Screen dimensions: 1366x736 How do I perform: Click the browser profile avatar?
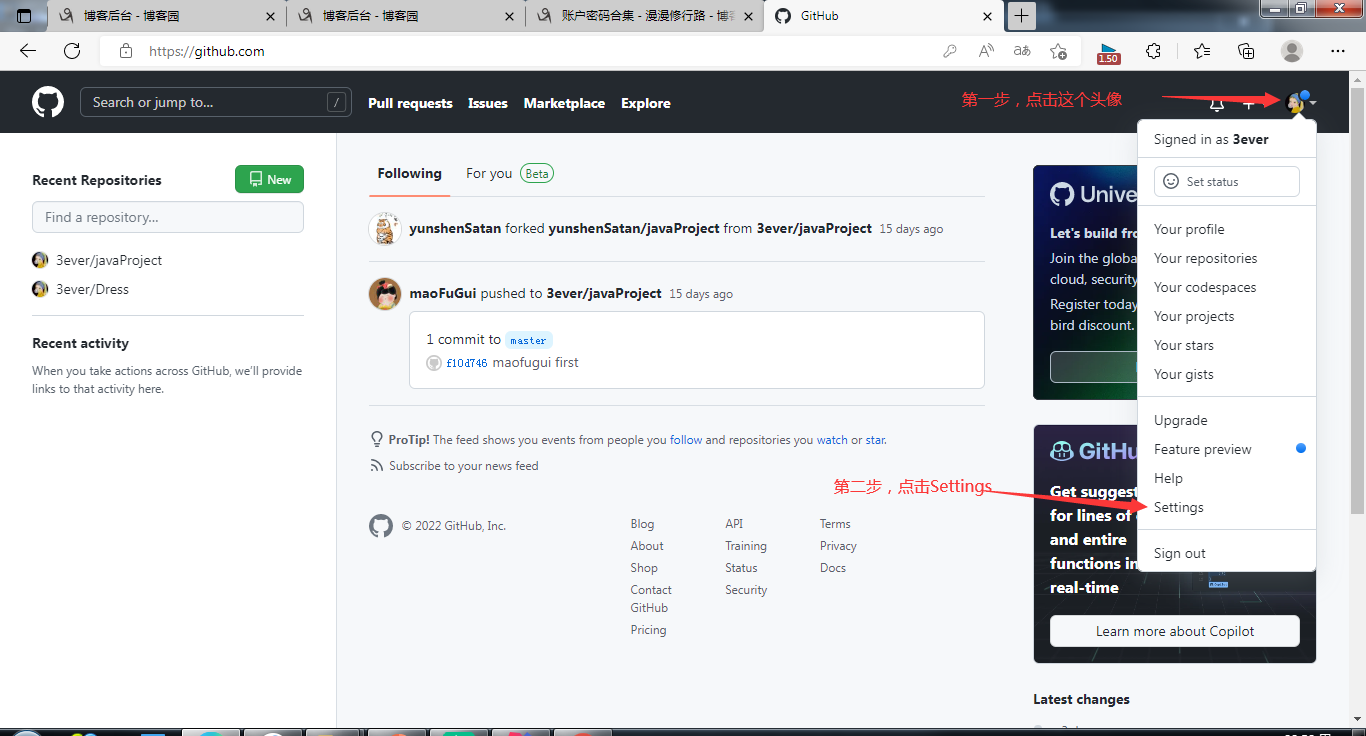tap(1292, 51)
